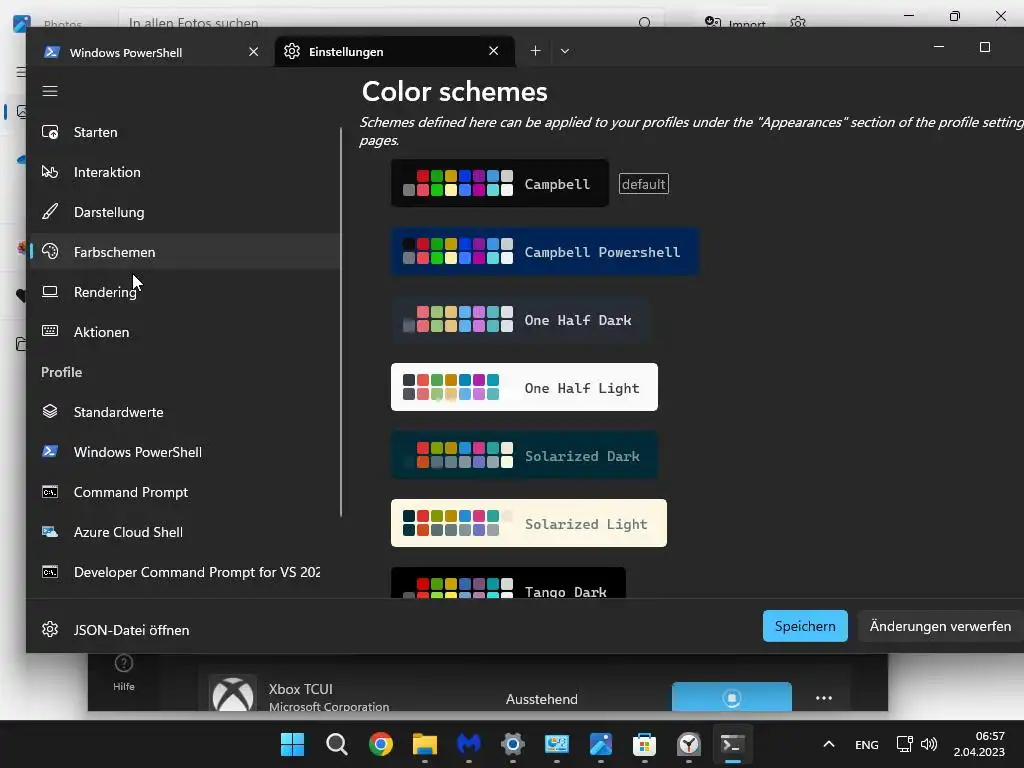
Task: Open the Interaktion settings page
Action: [185, 172]
